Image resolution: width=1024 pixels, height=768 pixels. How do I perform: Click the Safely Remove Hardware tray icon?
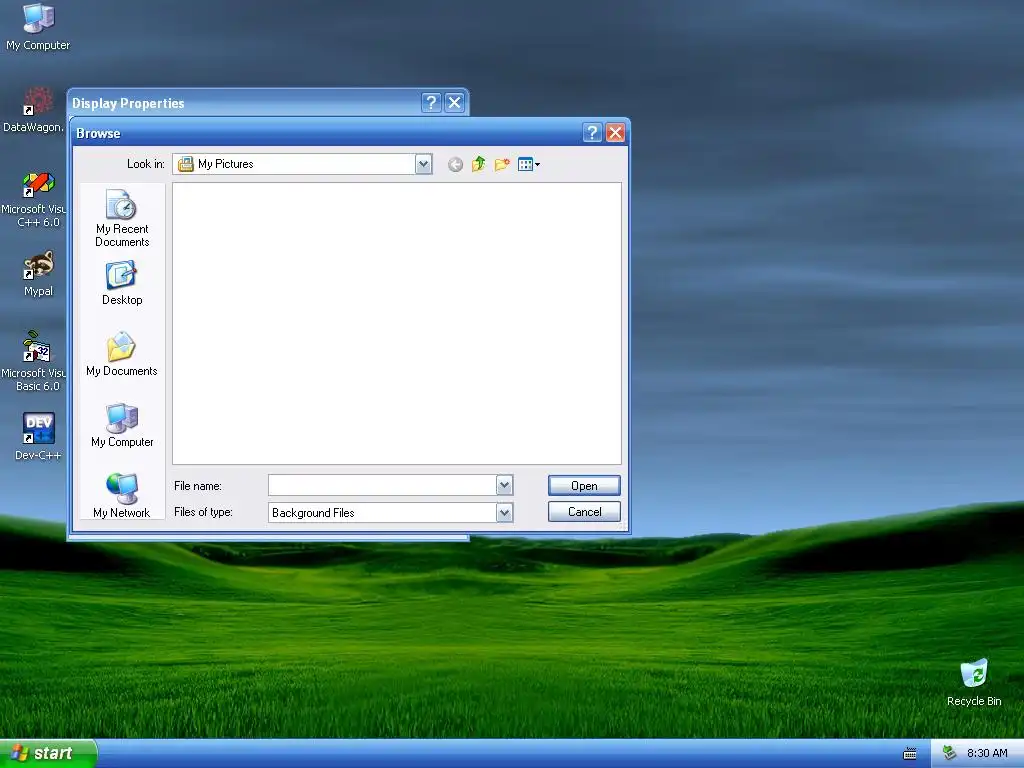(950, 754)
